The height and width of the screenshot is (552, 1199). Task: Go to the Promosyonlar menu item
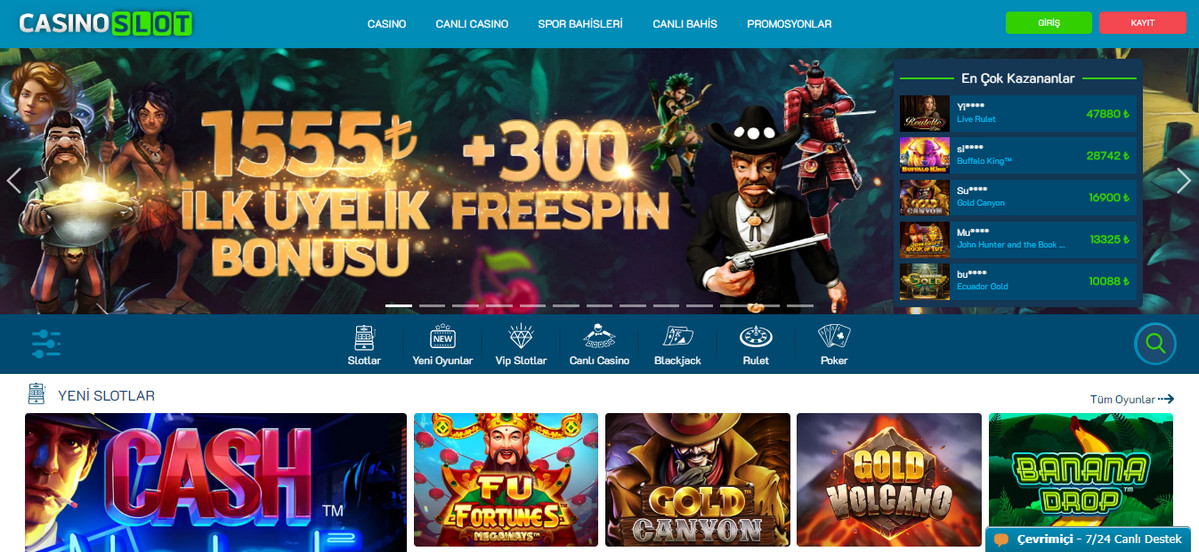789,24
